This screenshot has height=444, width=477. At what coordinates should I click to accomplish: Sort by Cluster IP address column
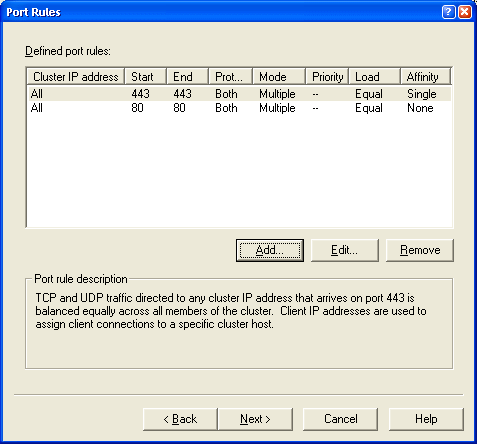pos(76,77)
